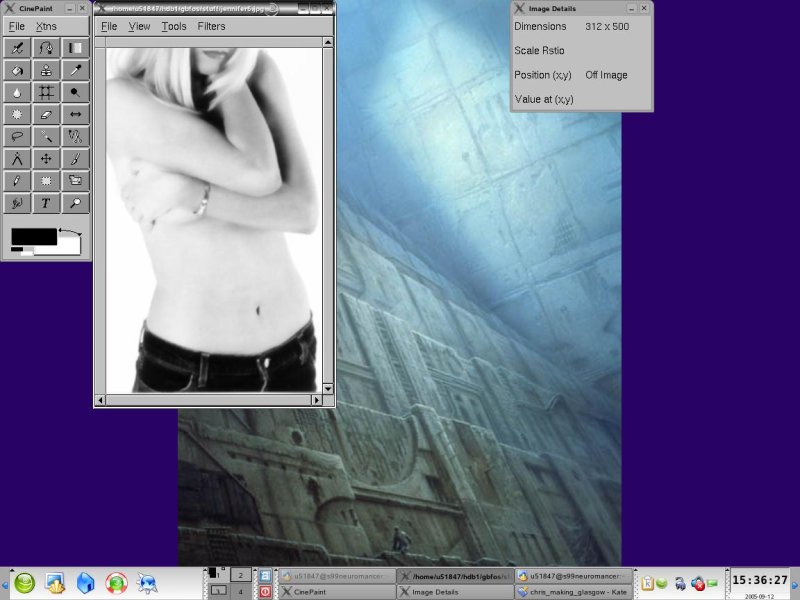
Task: Select the Text tool
Action: (46, 202)
